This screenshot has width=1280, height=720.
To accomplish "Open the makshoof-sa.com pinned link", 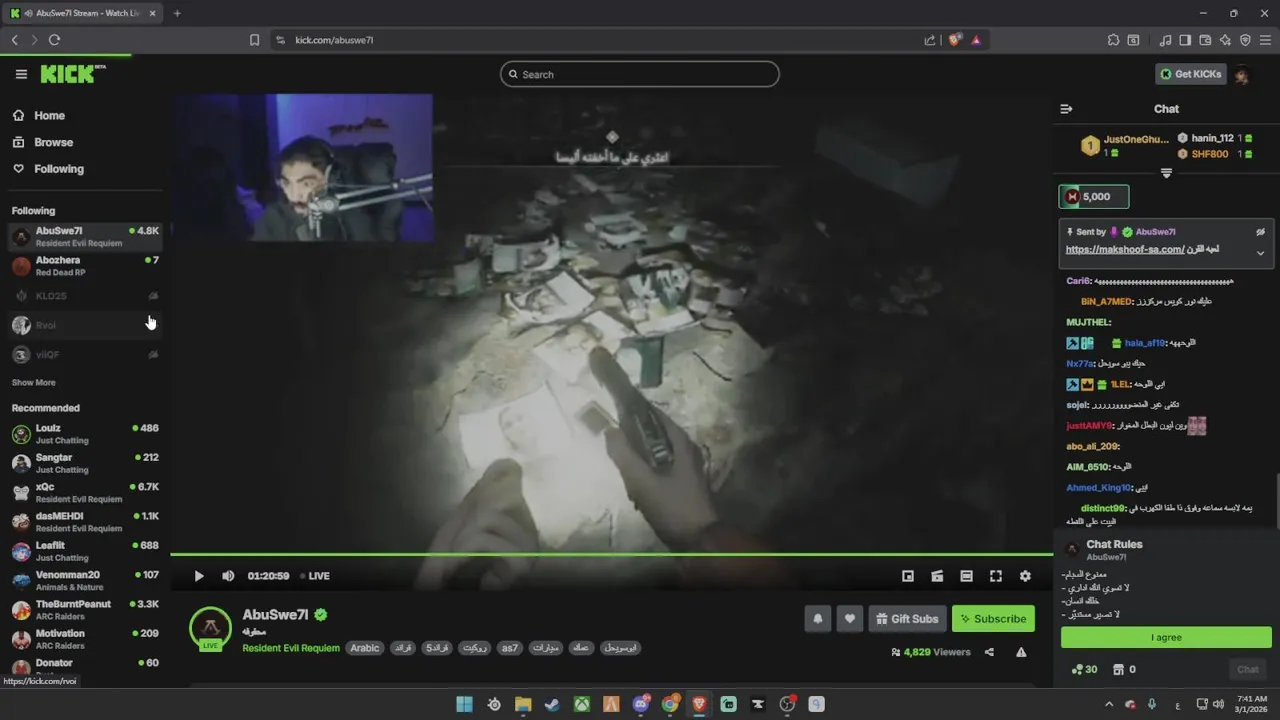I will (1125, 249).
